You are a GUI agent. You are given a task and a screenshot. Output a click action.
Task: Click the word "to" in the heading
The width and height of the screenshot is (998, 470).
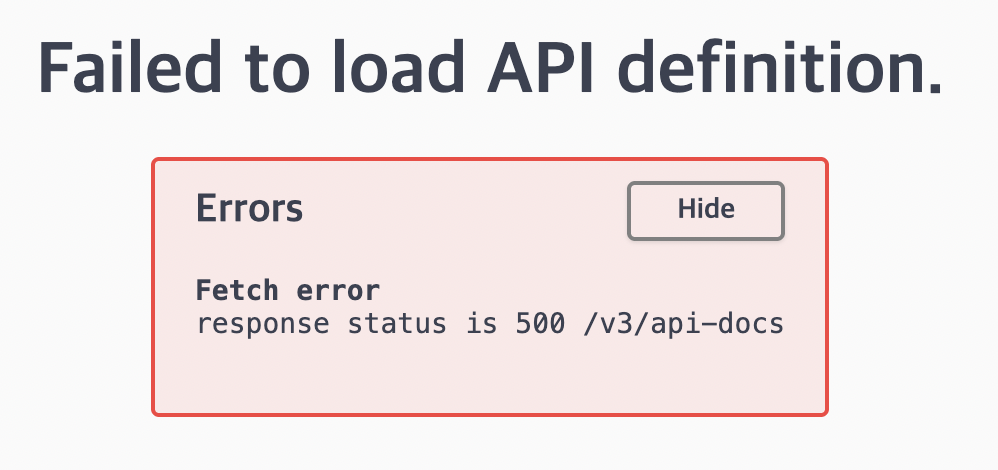283,70
